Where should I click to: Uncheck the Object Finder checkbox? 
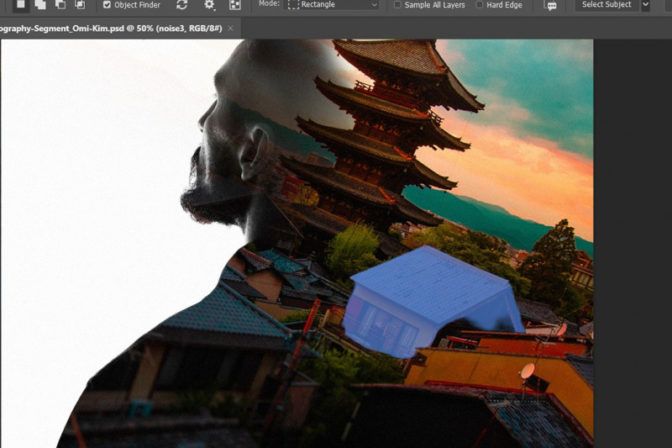107,5
